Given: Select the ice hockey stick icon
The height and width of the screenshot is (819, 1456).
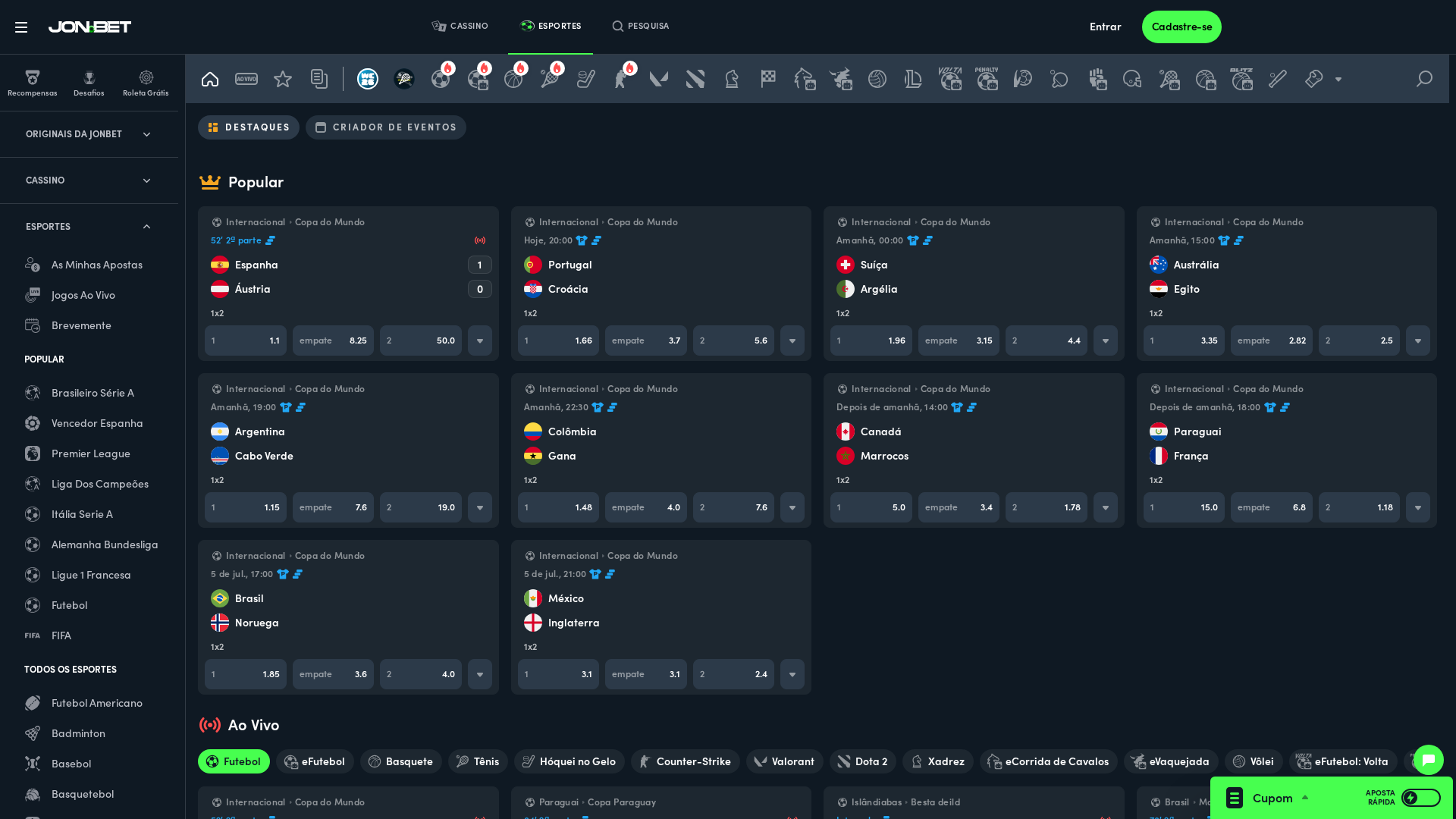Looking at the screenshot, I should tap(586, 79).
